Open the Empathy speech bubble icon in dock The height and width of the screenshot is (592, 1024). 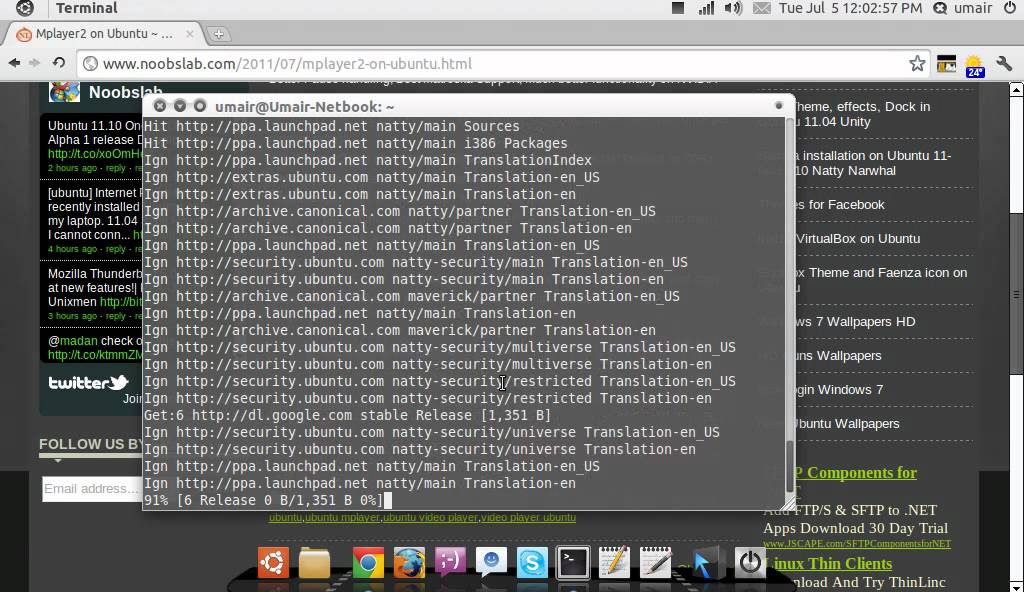tap(491, 562)
